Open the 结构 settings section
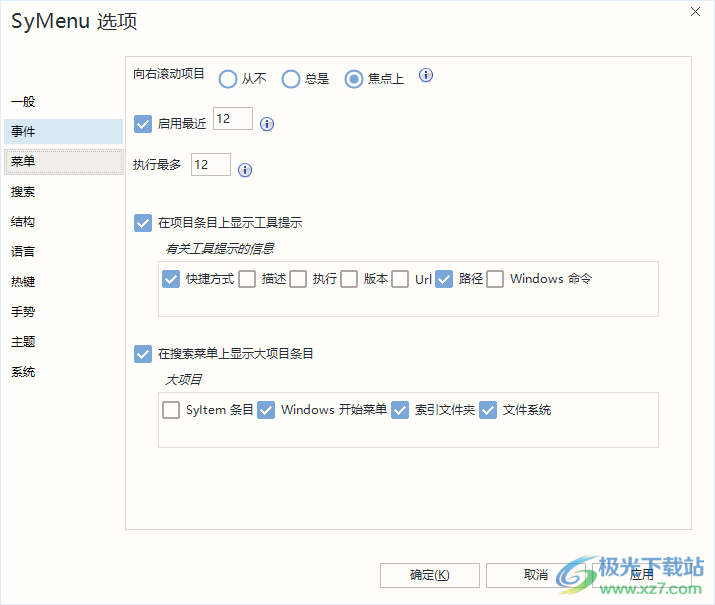The height and width of the screenshot is (605, 715). click(63, 222)
